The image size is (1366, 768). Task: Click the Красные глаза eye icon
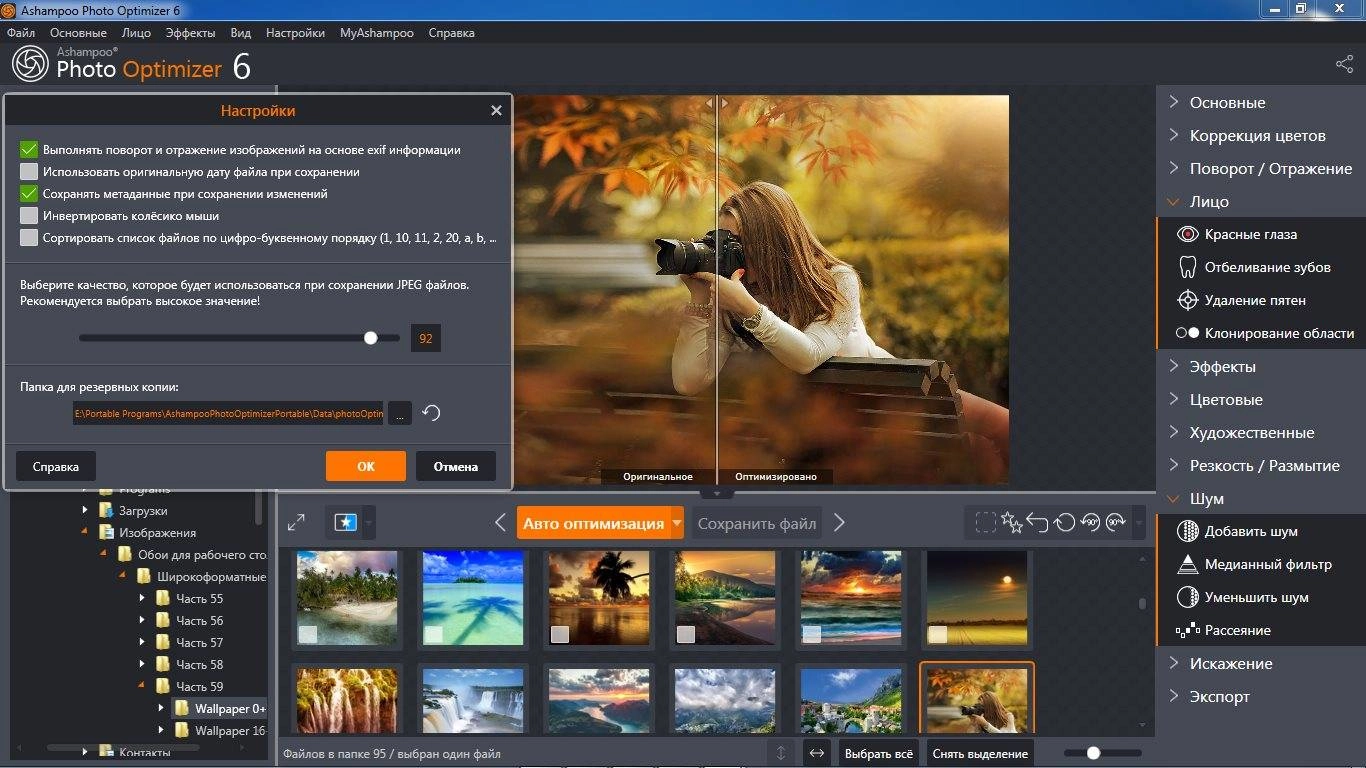point(1187,234)
